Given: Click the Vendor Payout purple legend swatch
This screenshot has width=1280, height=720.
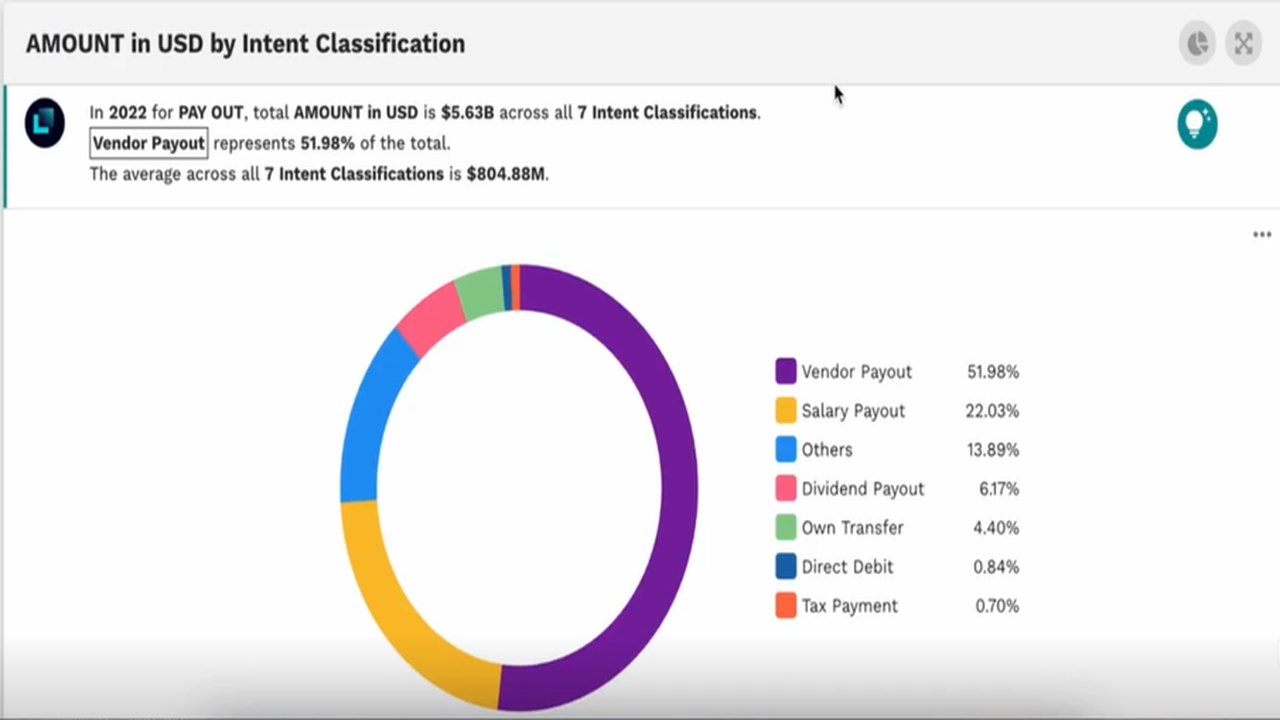Looking at the screenshot, I should pyautogui.click(x=786, y=371).
